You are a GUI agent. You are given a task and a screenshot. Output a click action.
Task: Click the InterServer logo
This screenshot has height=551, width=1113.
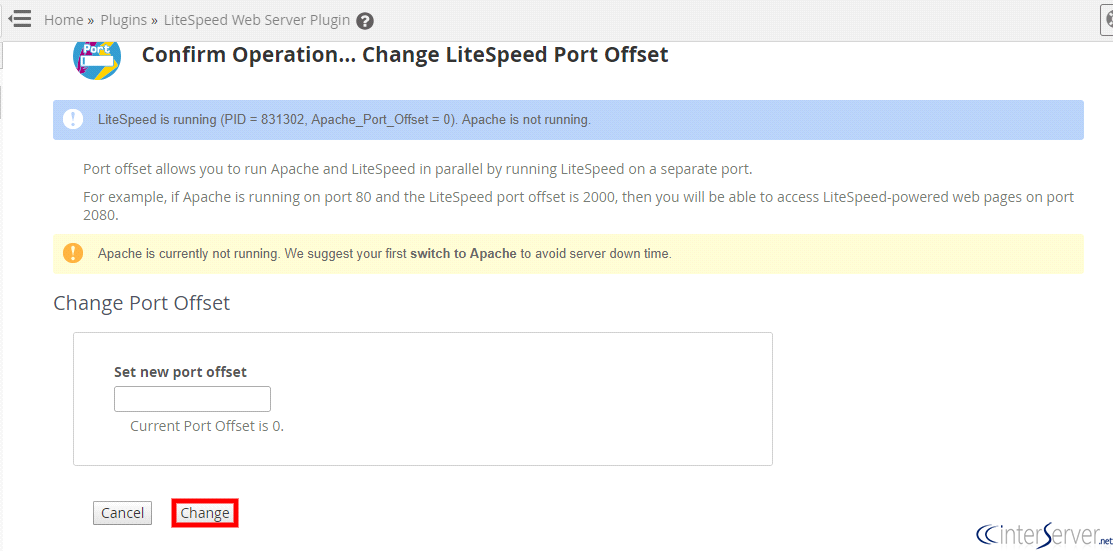(1045, 533)
